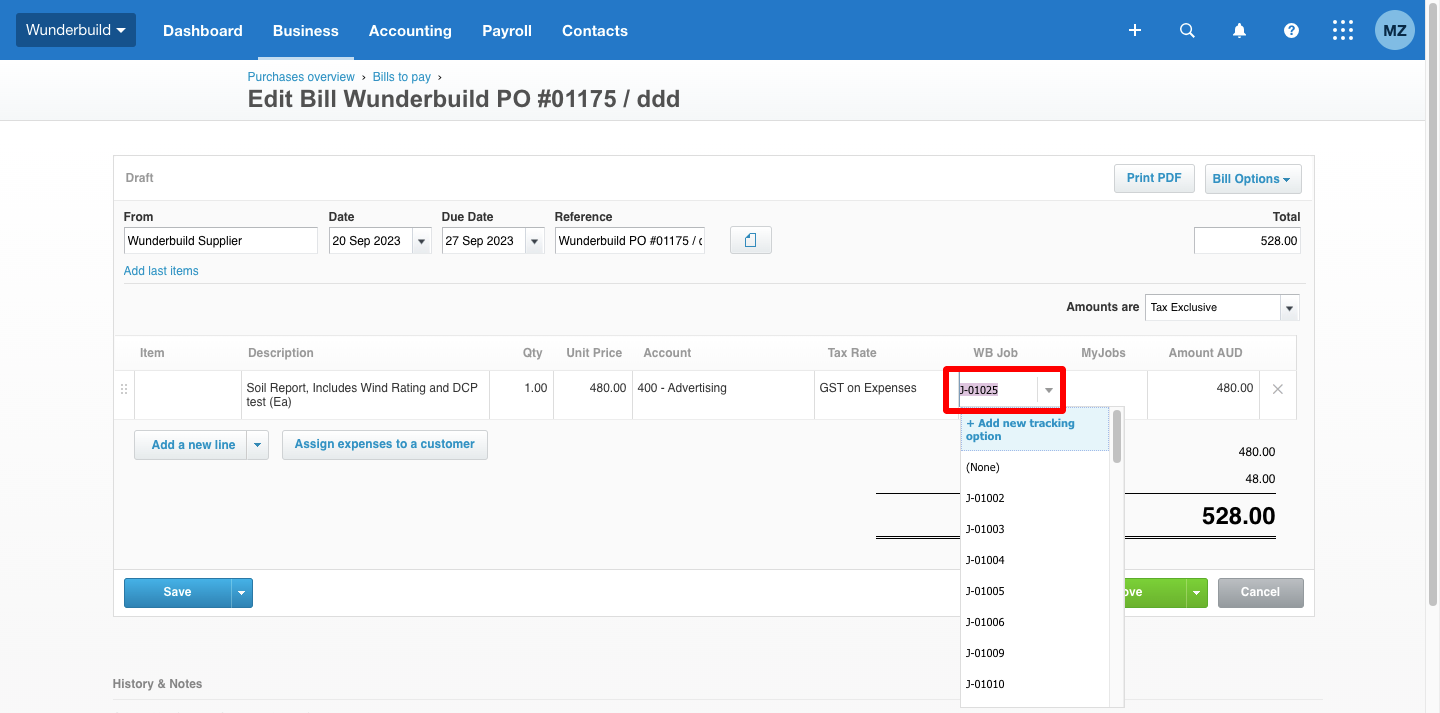The height and width of the screenshot is (713, 1440).
Task: Open the Bill Options dropdown
Action: point(1253,179)
